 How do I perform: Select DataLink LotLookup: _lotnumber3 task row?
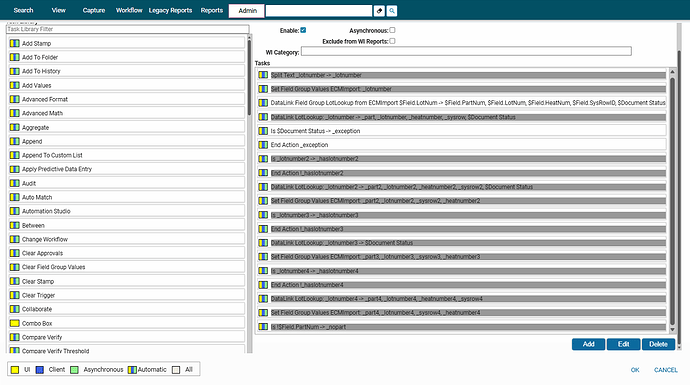[x=462, y=242]
